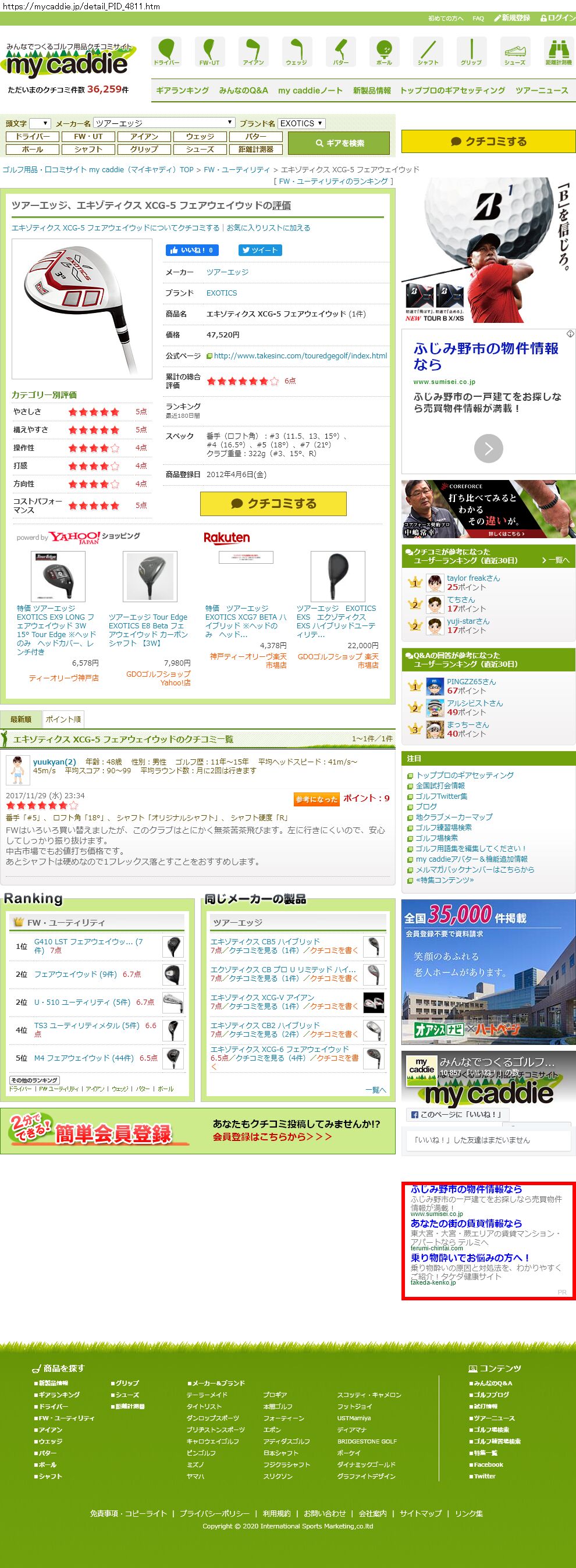Viewport: 576px width, 1568px height.
Task: Click the Wedge (ウェッジ) icon
Action: click(297, 51)
